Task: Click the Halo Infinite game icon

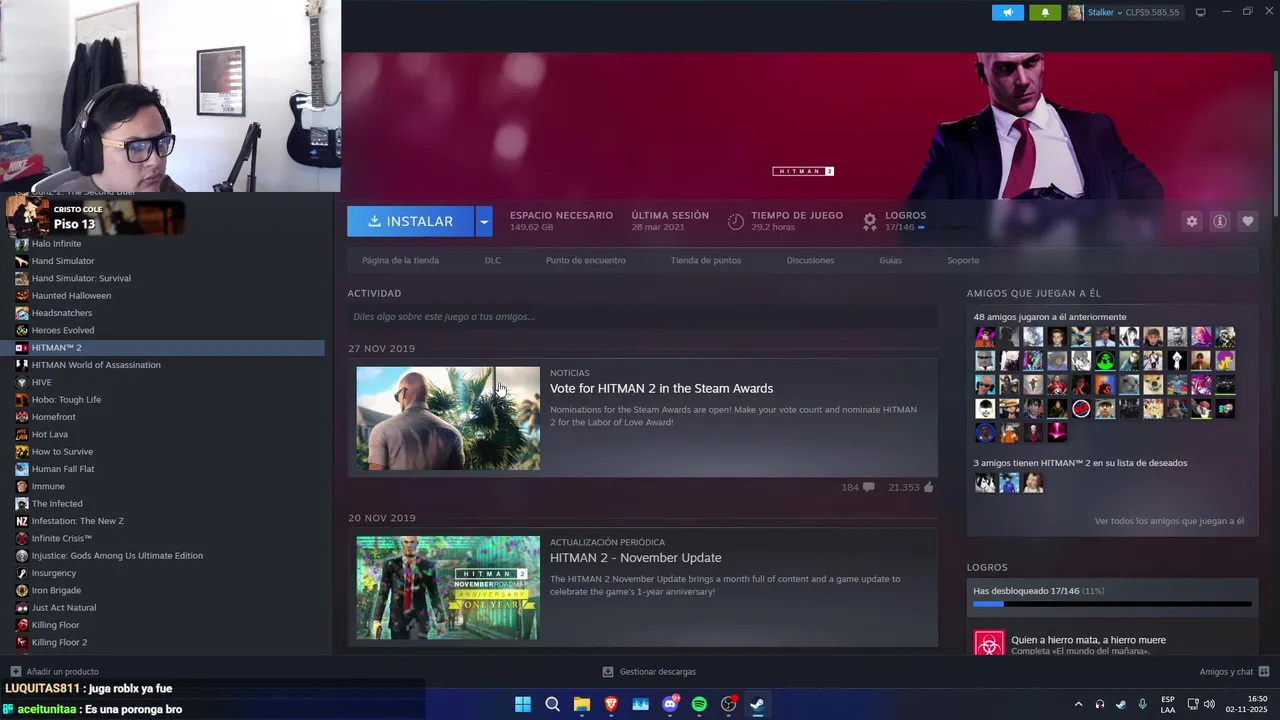Action: [22, 243]
